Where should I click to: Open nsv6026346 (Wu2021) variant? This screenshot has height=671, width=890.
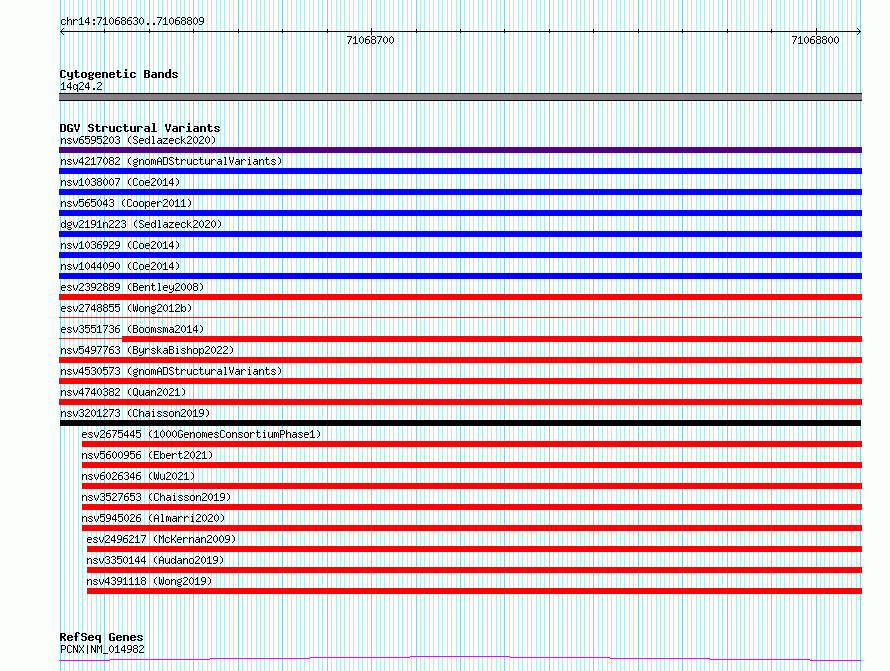[138, 476]
